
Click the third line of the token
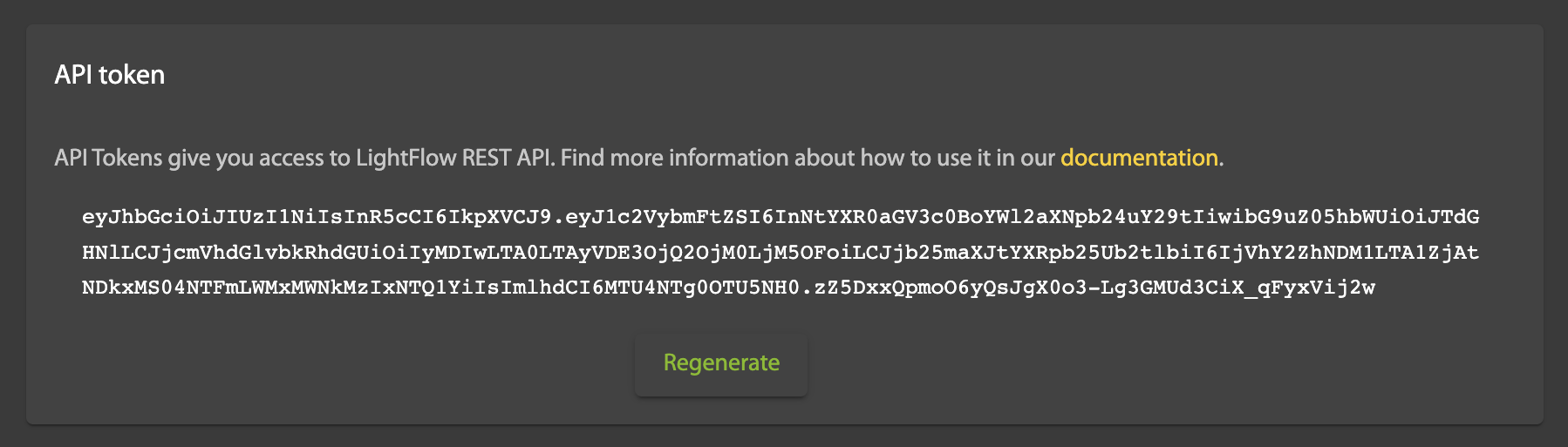(727, 288)
